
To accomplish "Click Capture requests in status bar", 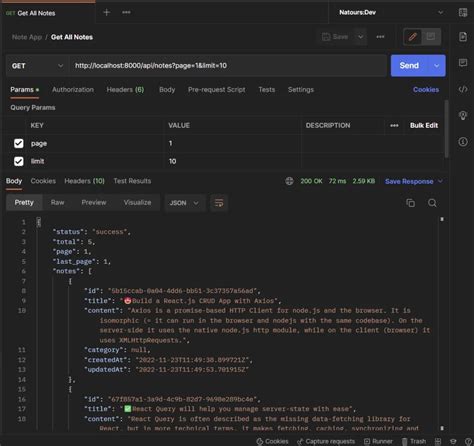I will click(326, 441).
